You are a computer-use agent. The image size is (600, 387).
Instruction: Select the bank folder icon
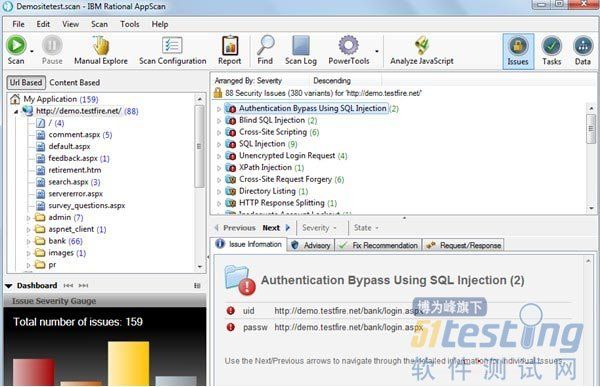click(40, 241)
